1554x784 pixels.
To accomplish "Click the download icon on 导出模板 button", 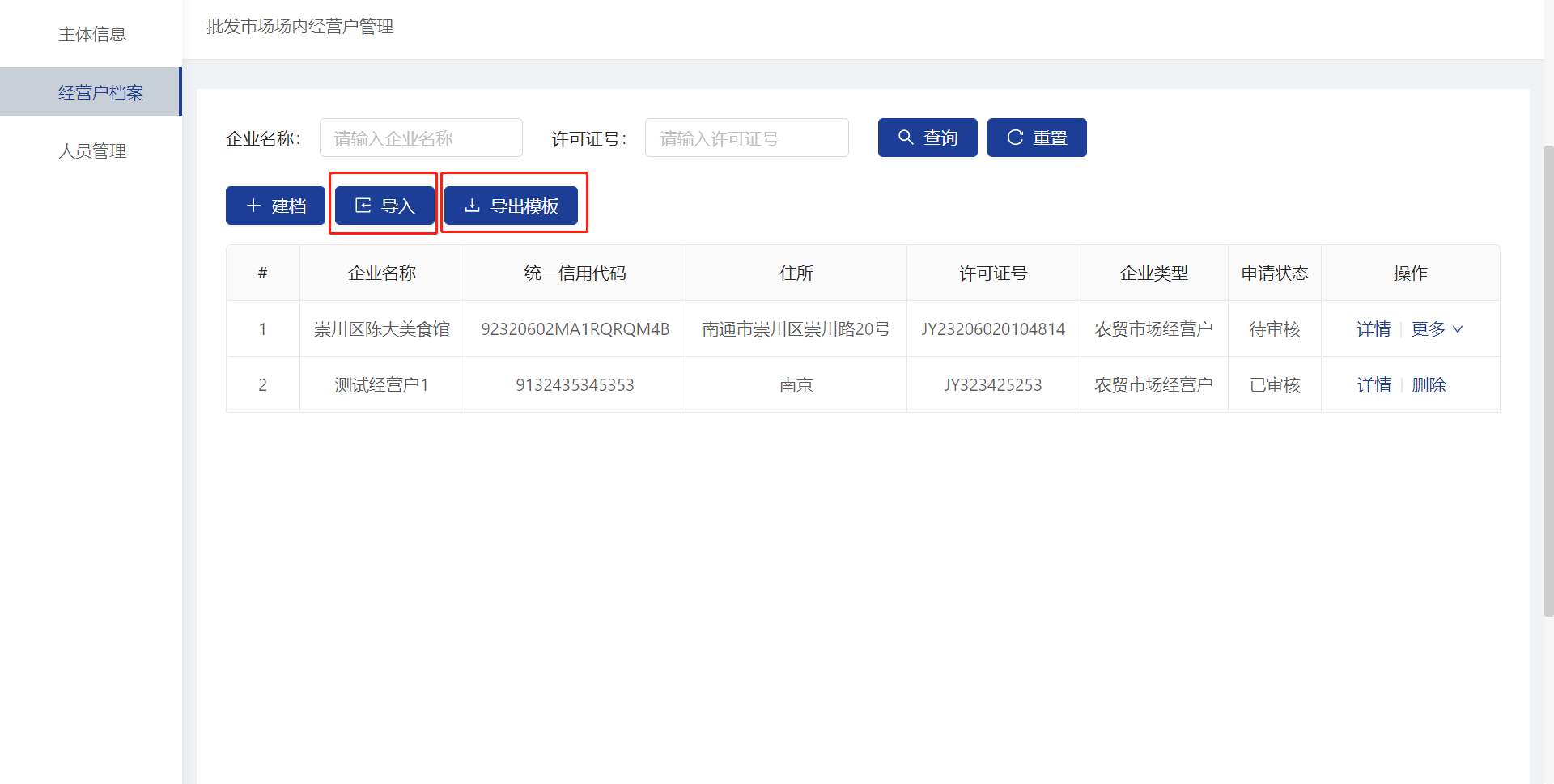I will 472,206.
